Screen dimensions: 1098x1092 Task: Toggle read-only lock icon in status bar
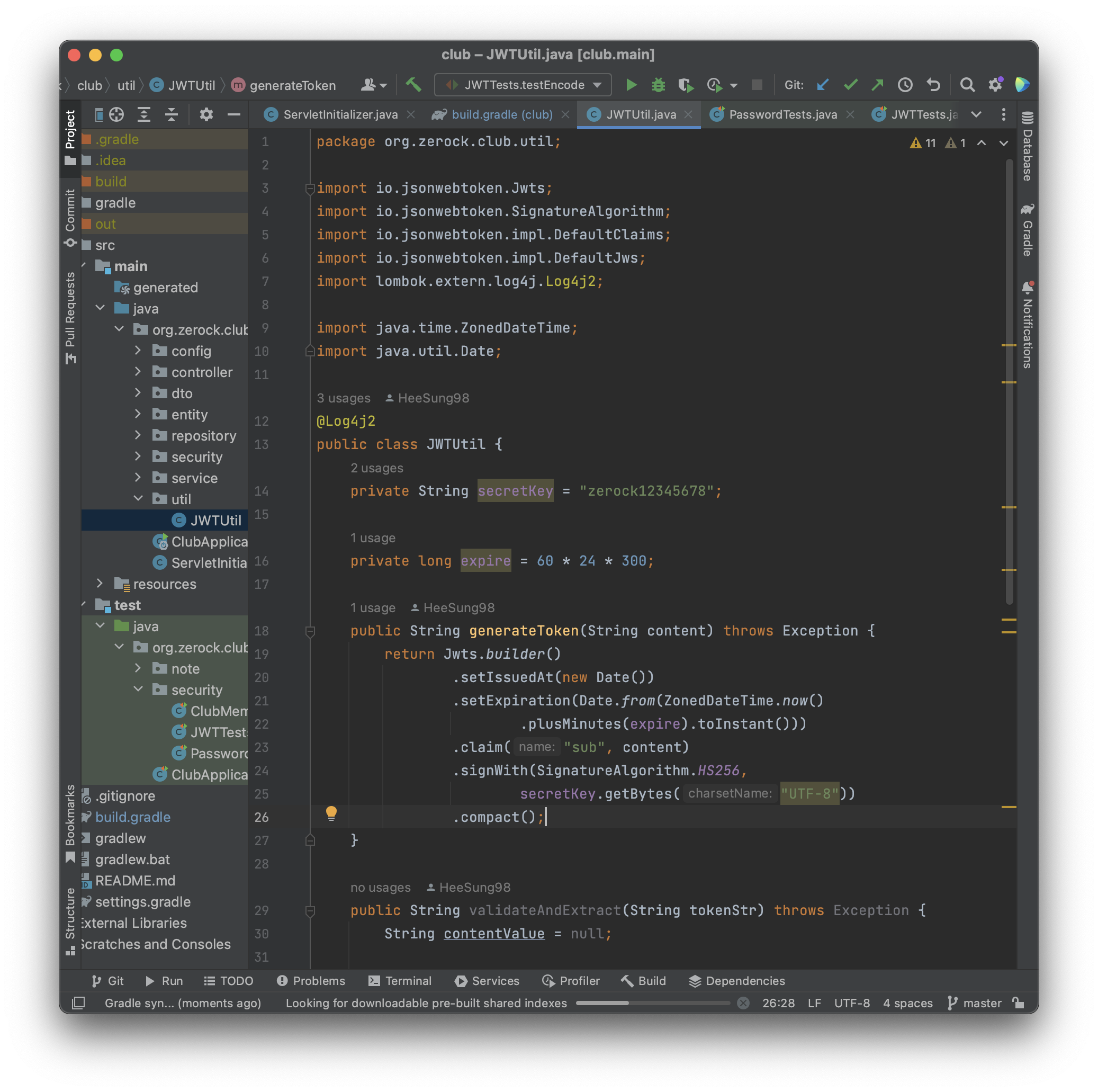[x=1018, y=1003]
